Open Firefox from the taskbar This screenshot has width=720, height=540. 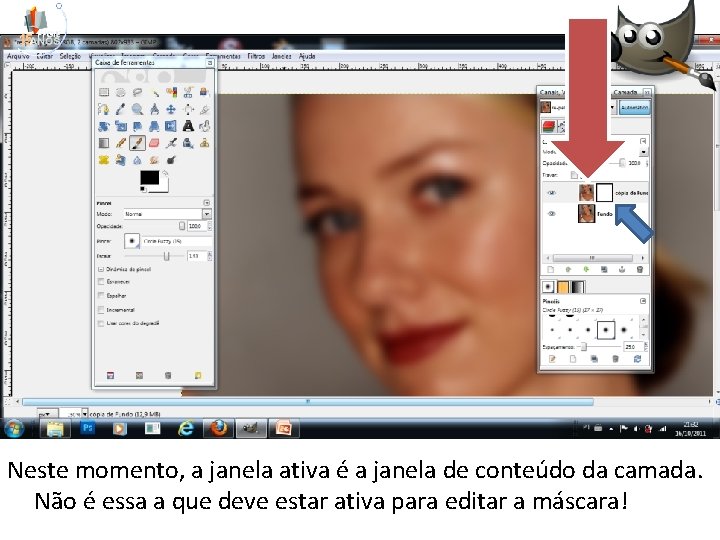[219, 428]
